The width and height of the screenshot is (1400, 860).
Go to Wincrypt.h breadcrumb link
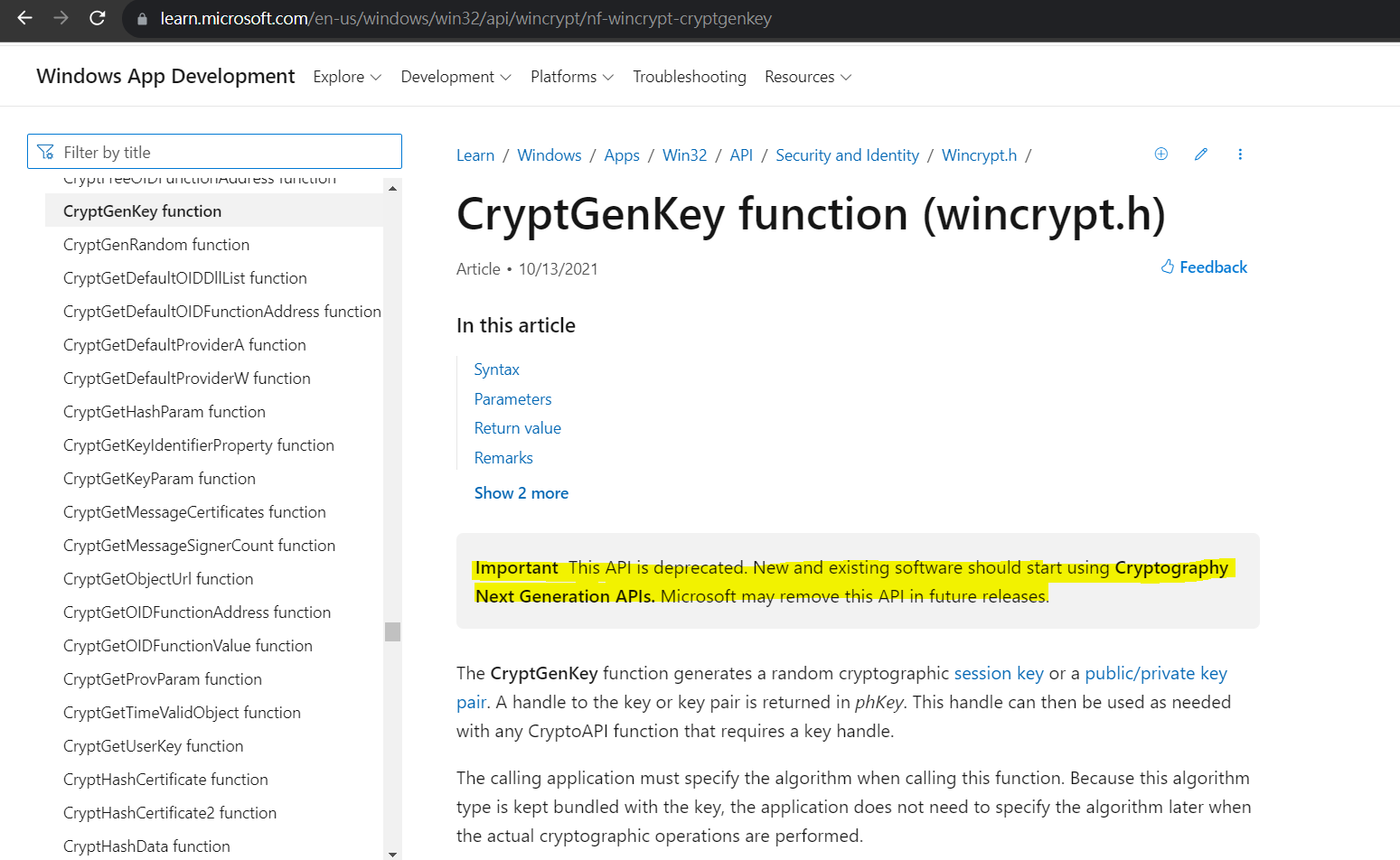[979, 155]
